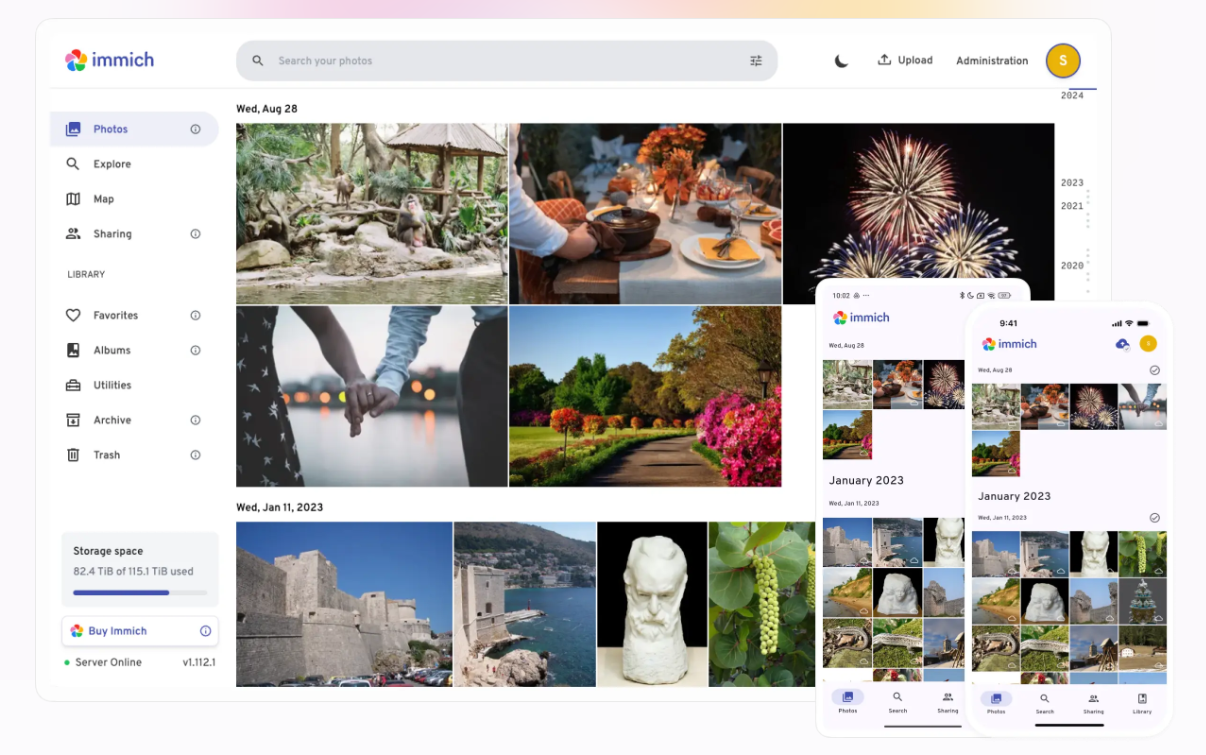Viewport: 1206px width, 755px height.
Task: Click the Trash bin icon
Action: [73, 455]
